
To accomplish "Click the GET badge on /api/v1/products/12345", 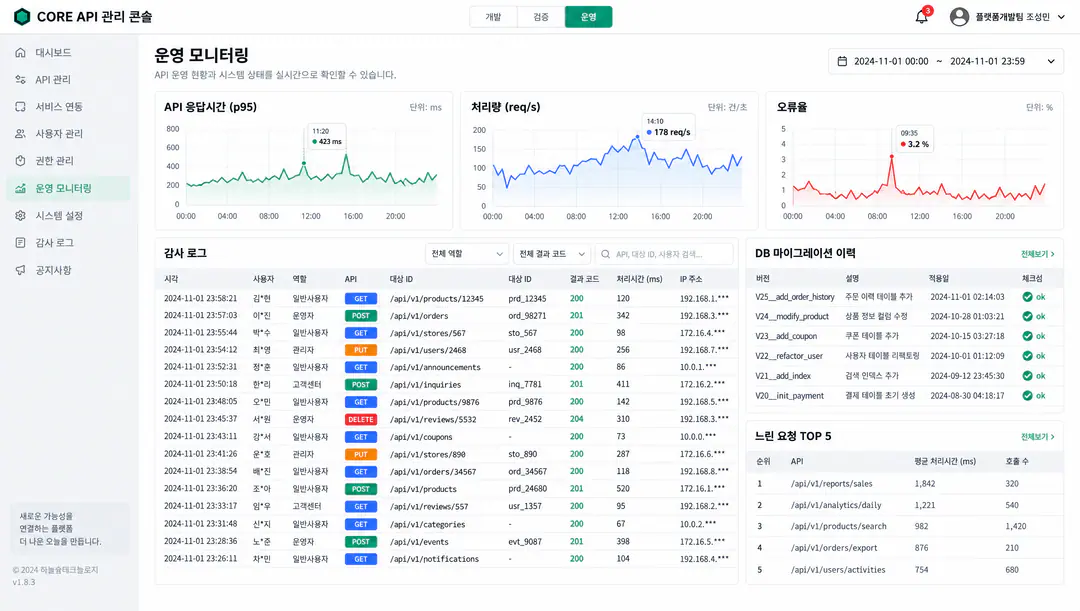I will (361, 298).
